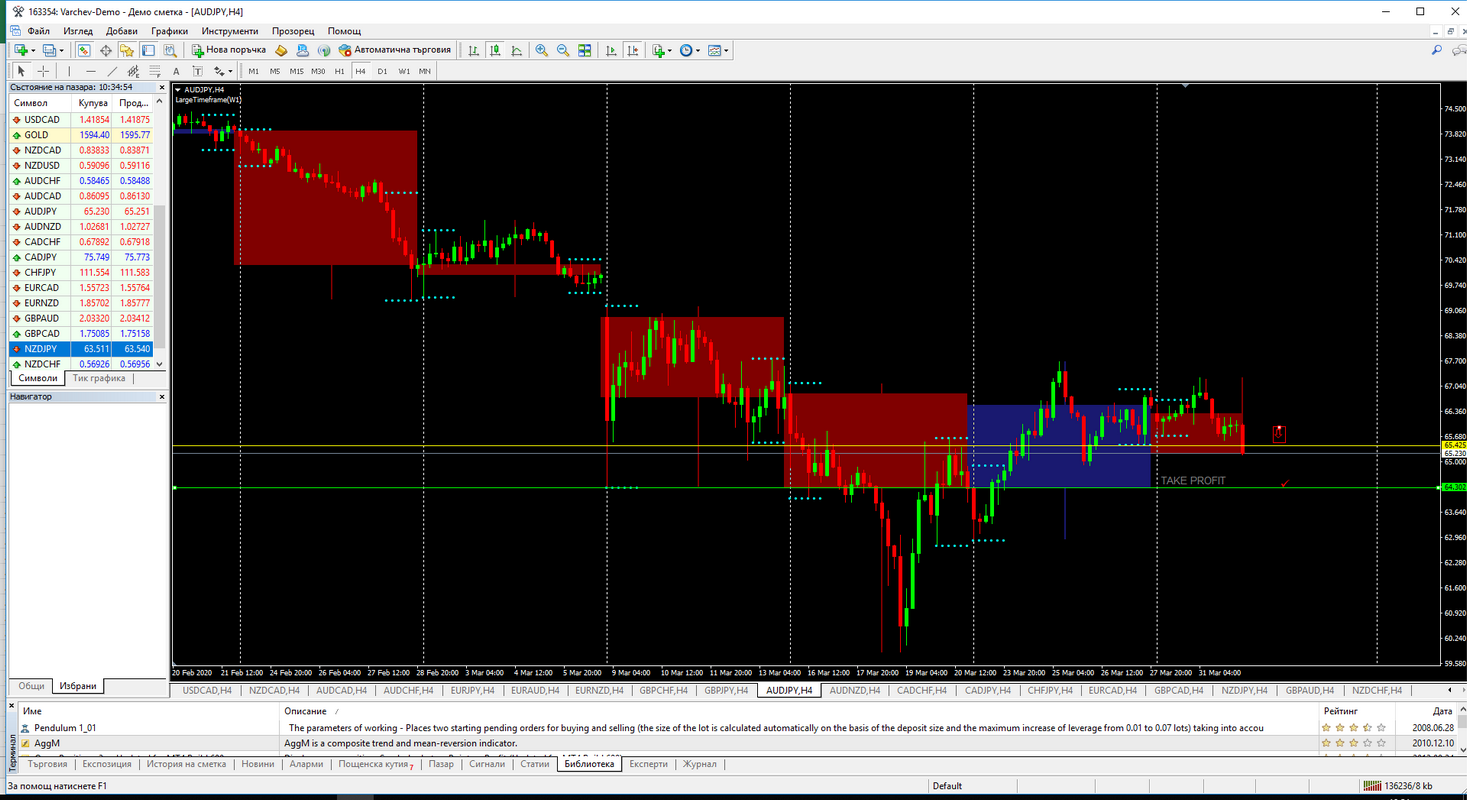The width and height of the screenshot is (1479, 800).
Task: Click the signals broadcast icon in toolbar
Action: pos(324,50)
